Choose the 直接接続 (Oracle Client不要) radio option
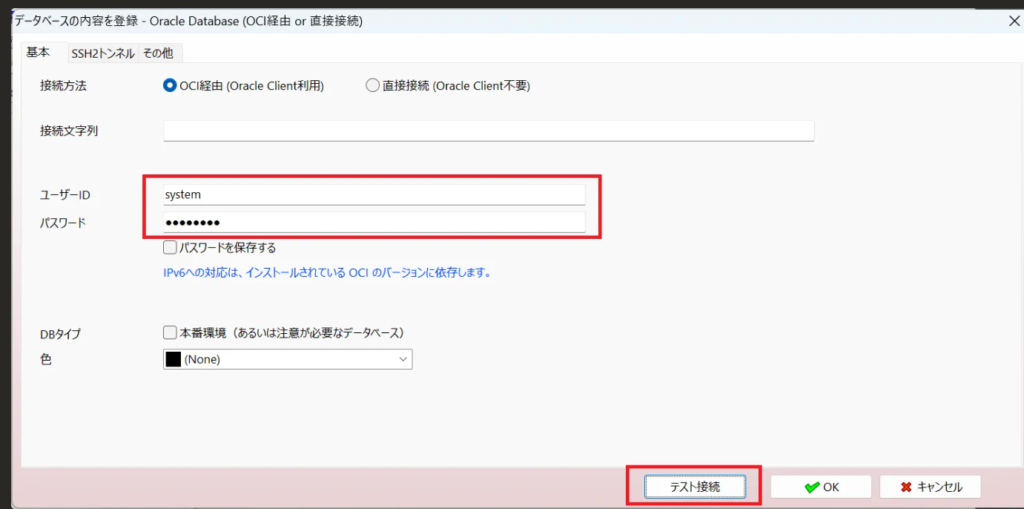Screen dimensions: 1024x509 click(372, 86)
